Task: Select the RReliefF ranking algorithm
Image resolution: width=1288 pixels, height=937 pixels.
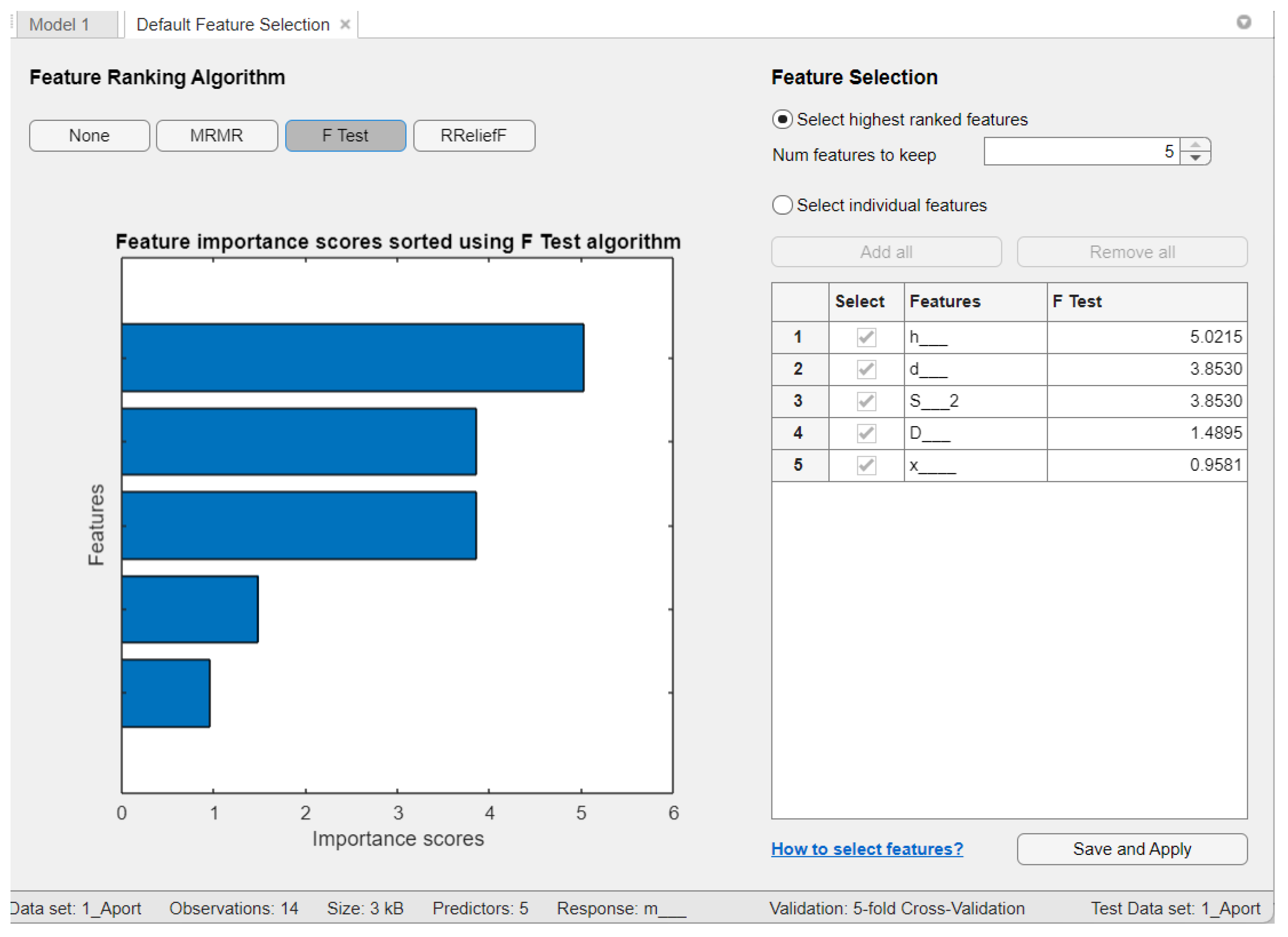Action: [474, 136]
